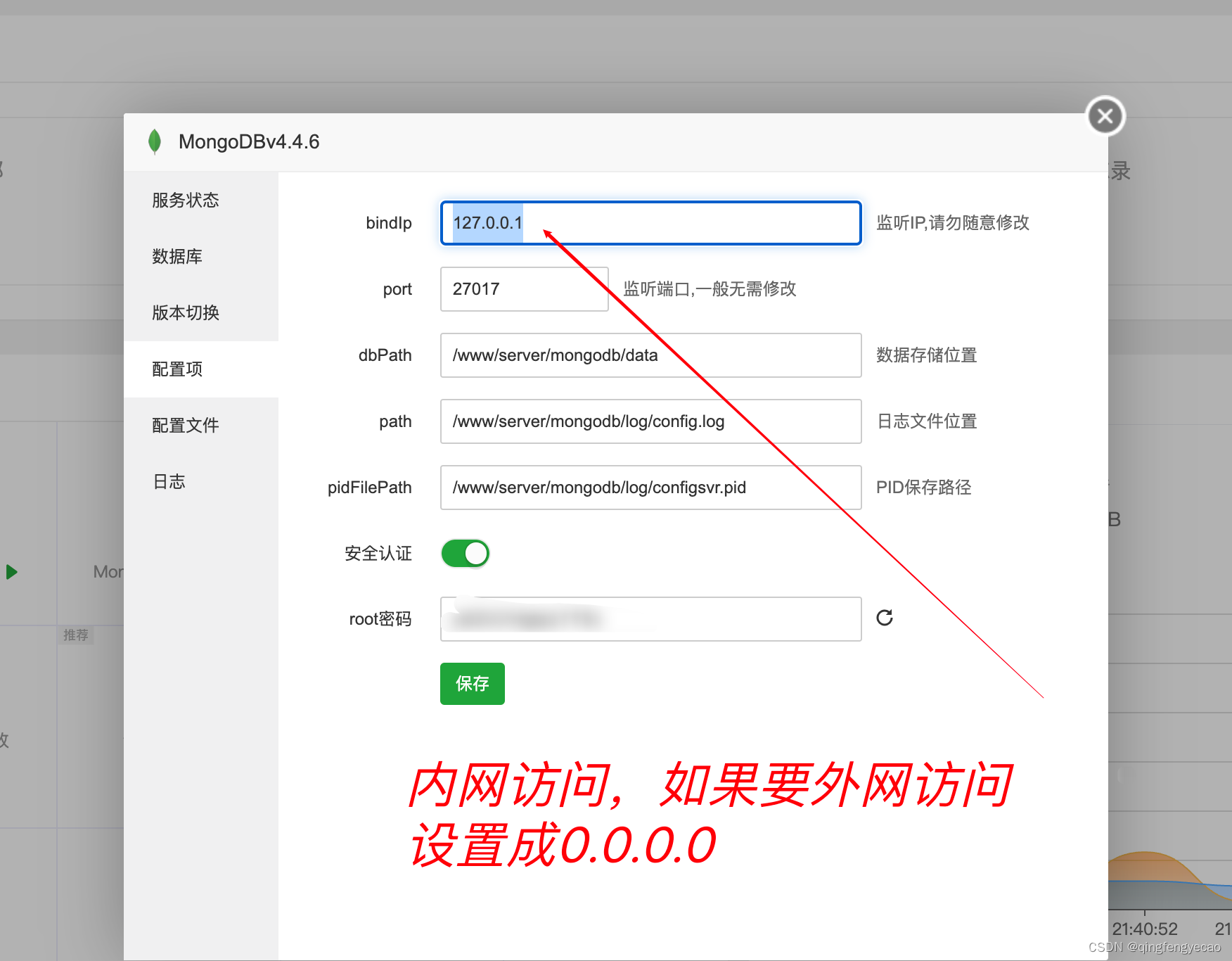The width and height of the screenshot is (1232, 961).
Task: Switch to the 版本切换 tab
Action: tap(201, 313)
